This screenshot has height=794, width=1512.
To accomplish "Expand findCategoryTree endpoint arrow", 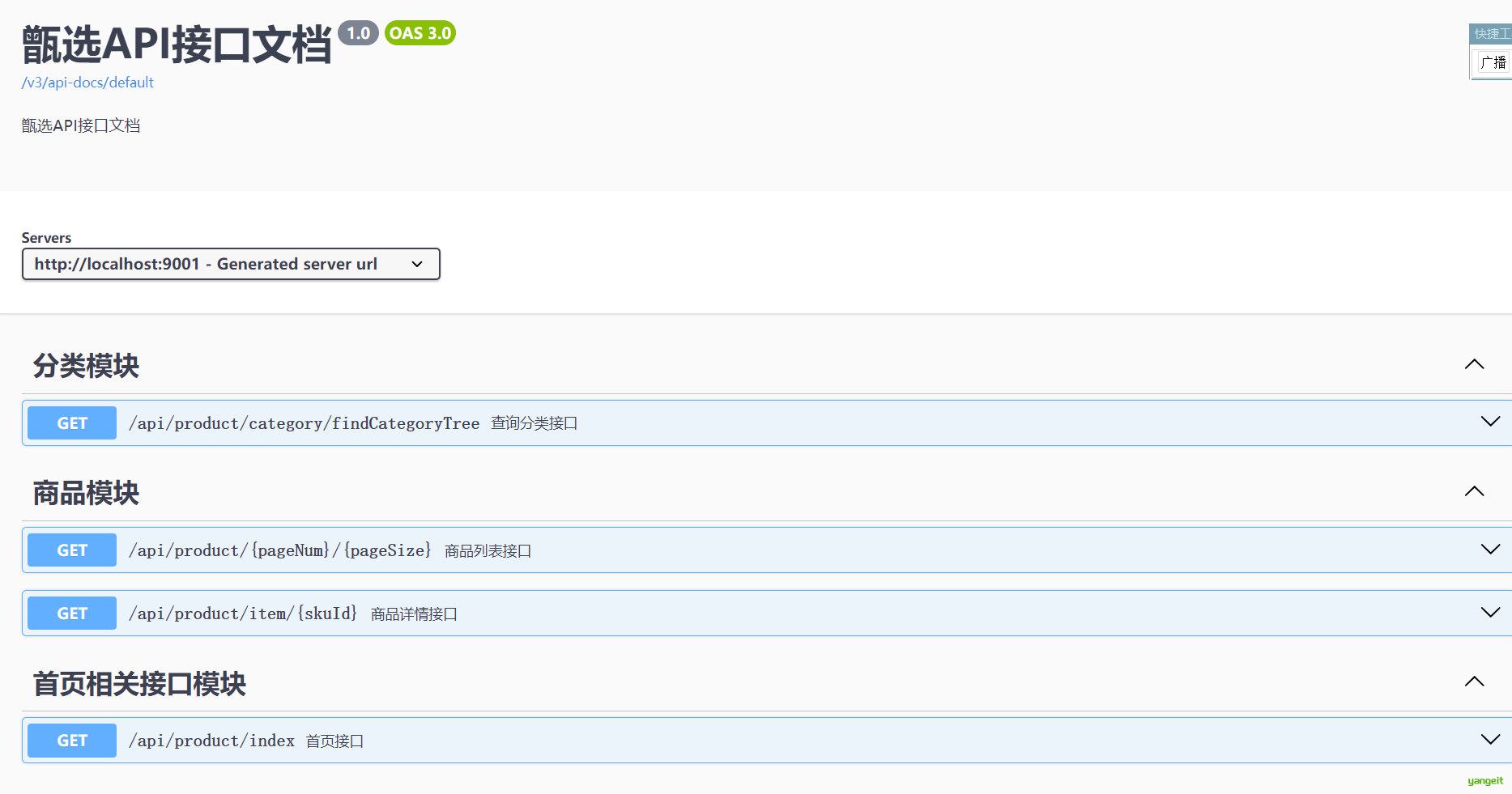I will (1490, 421).
